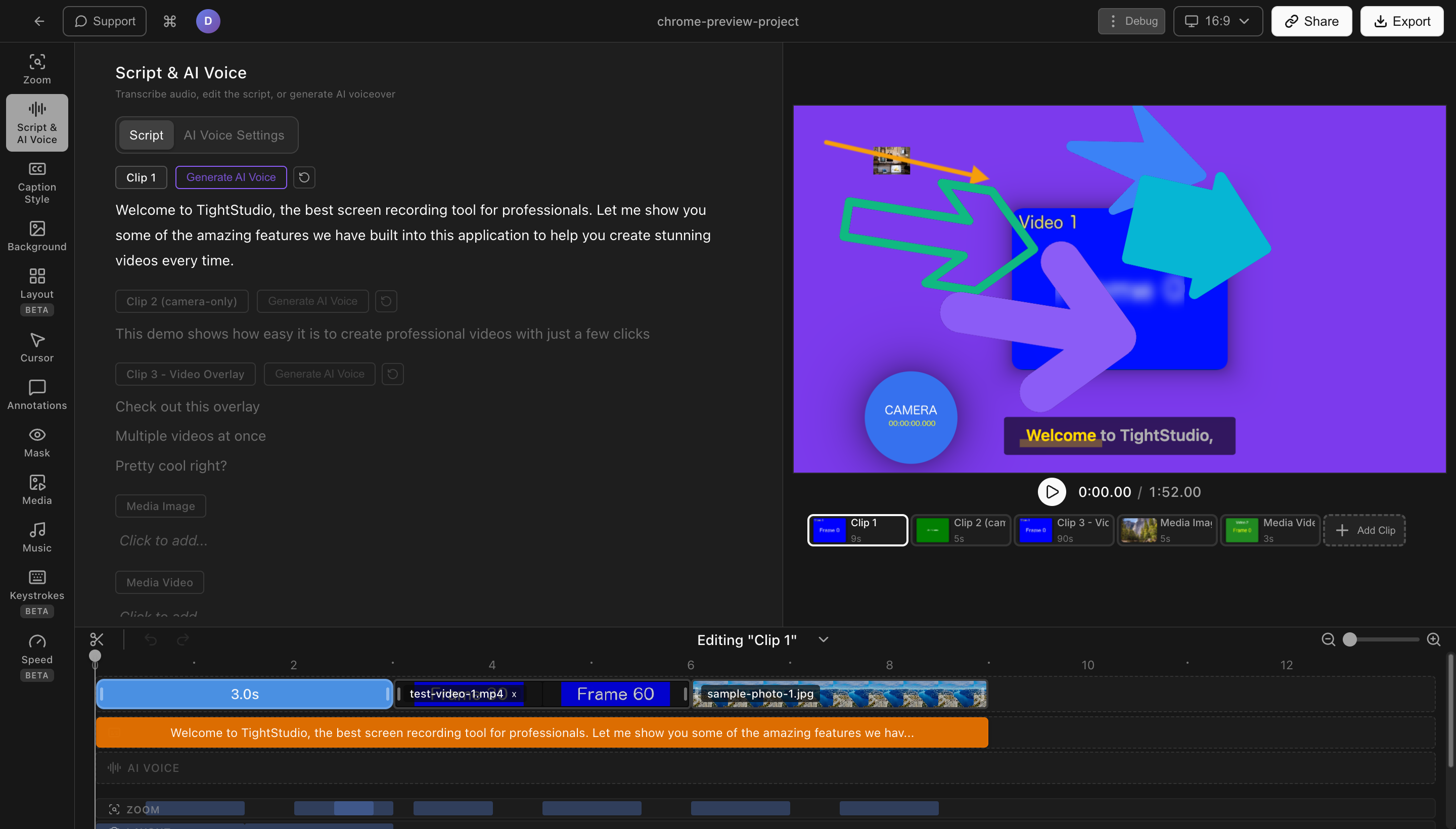Open the Annotations panel
The height and width of the screenshot is (829, 1456).
[37, 394]
